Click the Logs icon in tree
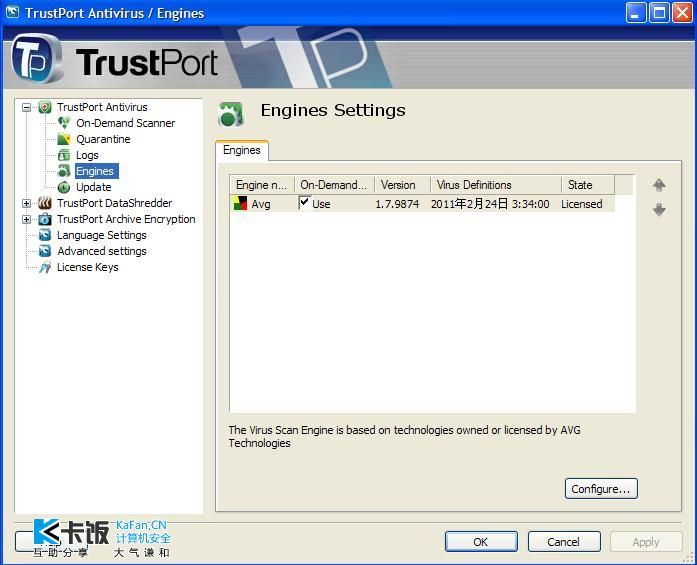This screenshot has height=565, width=697. coord(64,155)
